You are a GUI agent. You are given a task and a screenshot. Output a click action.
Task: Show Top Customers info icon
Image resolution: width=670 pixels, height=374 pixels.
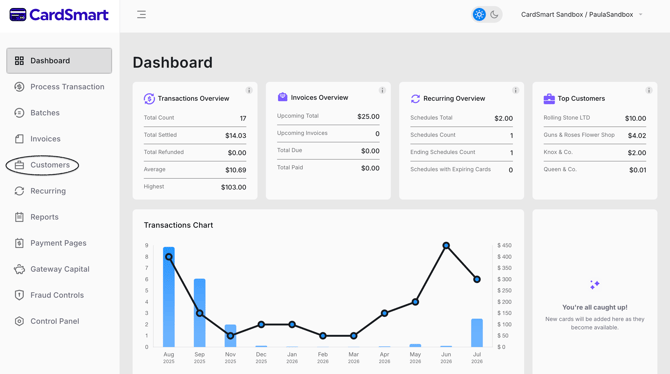click(649, 90)
